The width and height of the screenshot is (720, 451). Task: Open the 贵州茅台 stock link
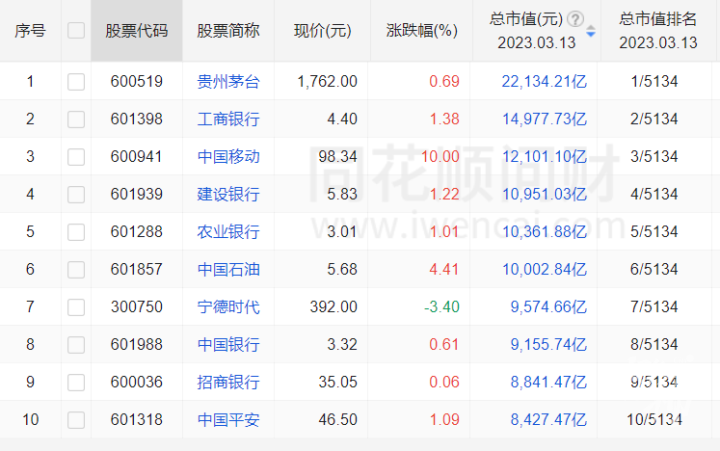pos(228,82)
